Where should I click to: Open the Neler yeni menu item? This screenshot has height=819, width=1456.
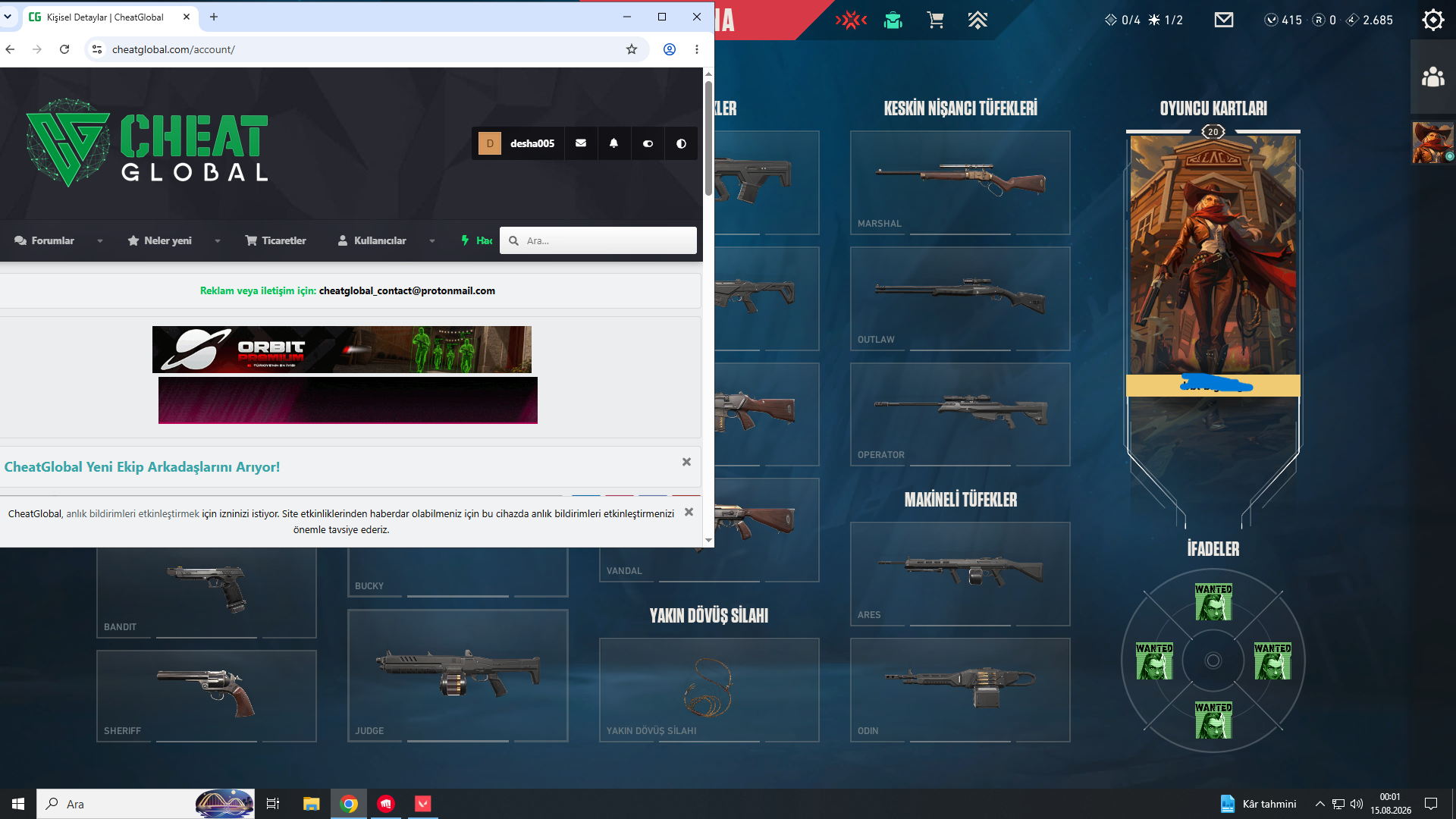[x=159, y=241]
